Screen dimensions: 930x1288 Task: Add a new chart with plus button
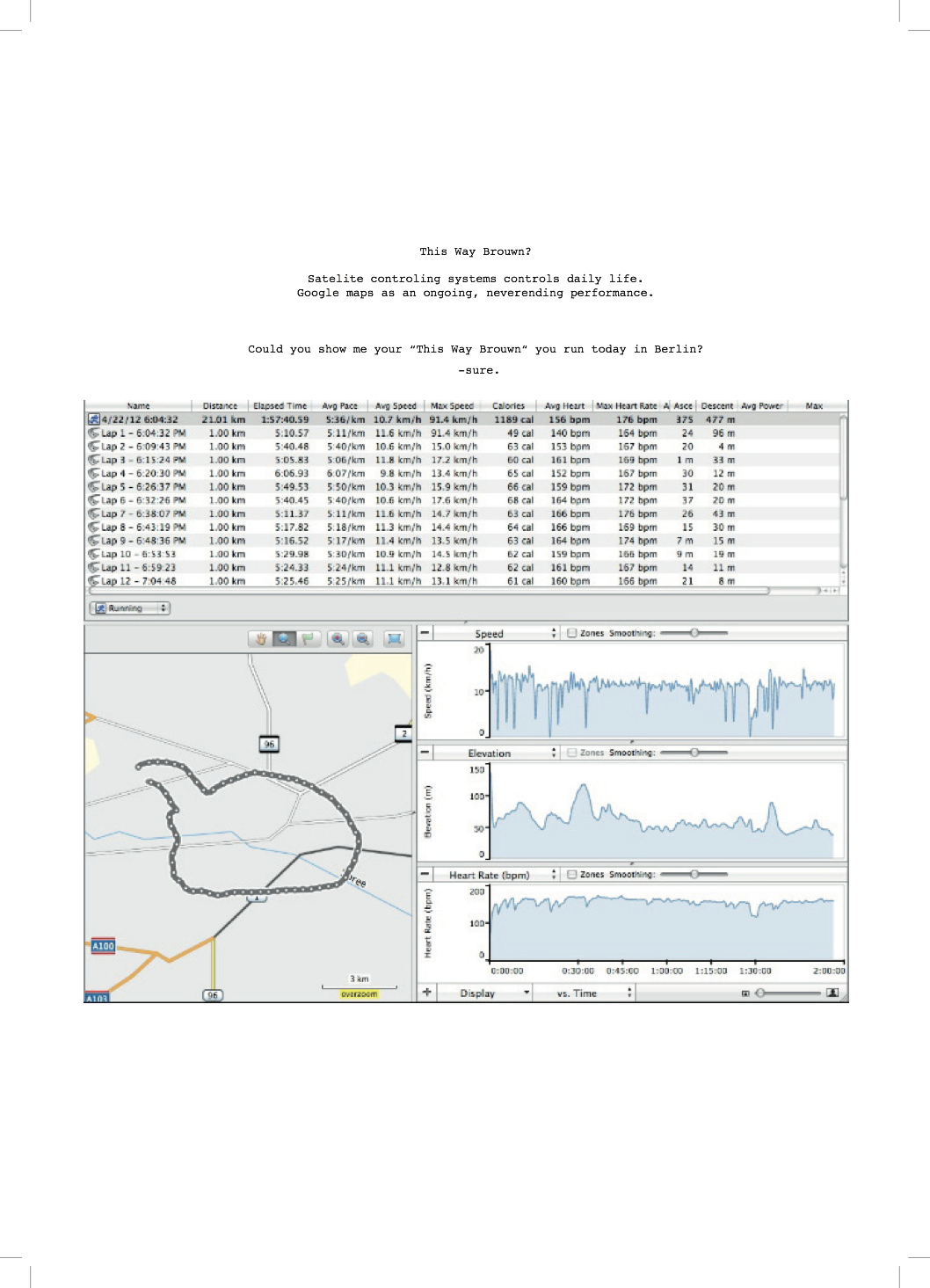(426, 993)
